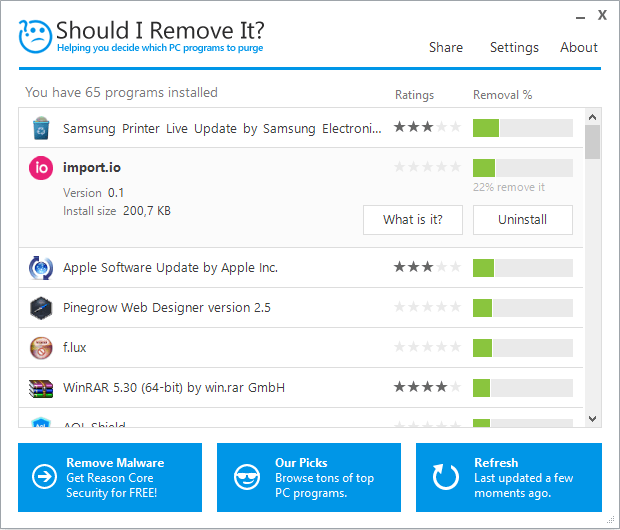The image size is (620, 530).
Task: Click the Version 0.1 text
Action: pos(93,193)
